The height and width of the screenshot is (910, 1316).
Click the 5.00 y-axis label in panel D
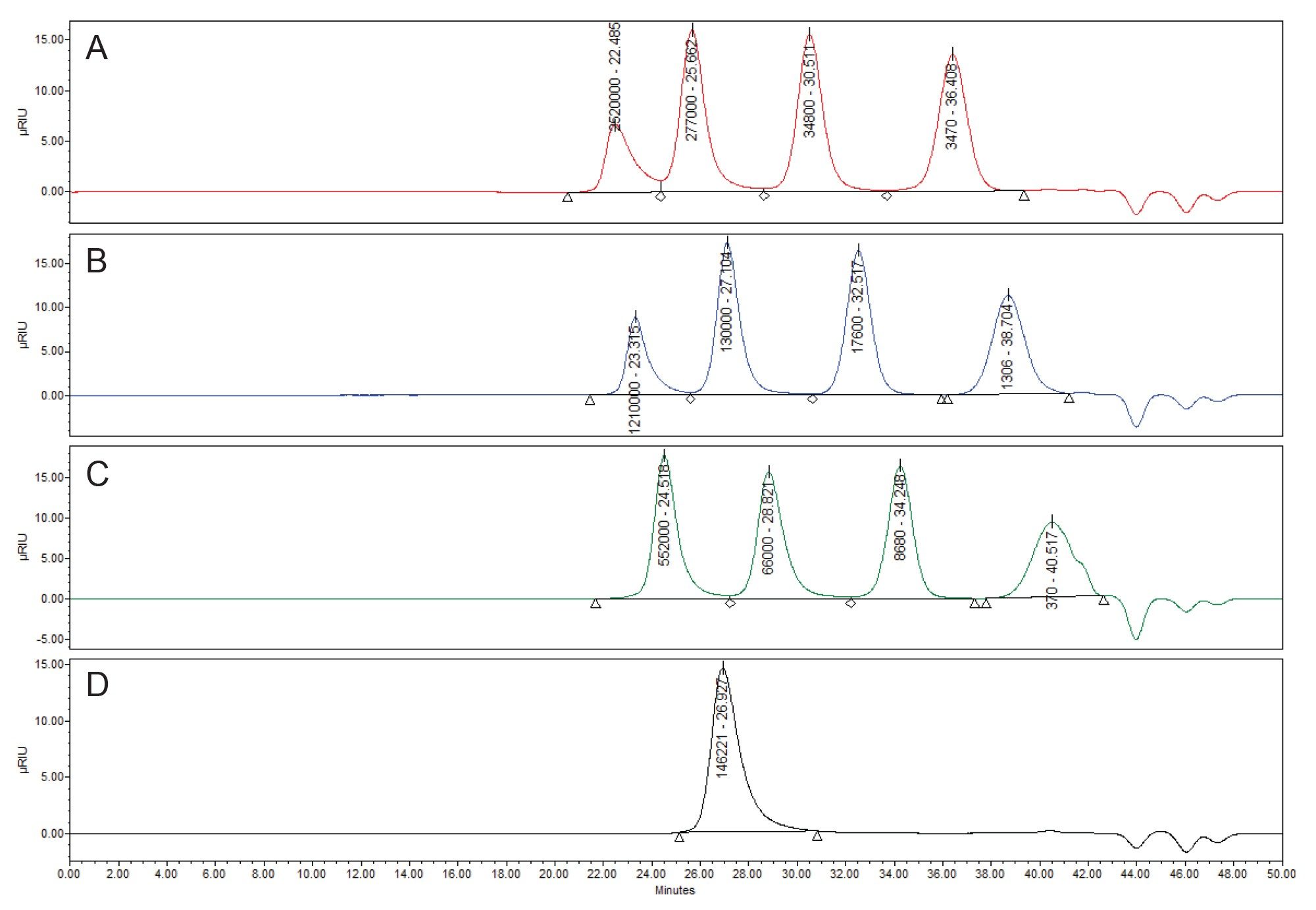click(x=53, y=777)
